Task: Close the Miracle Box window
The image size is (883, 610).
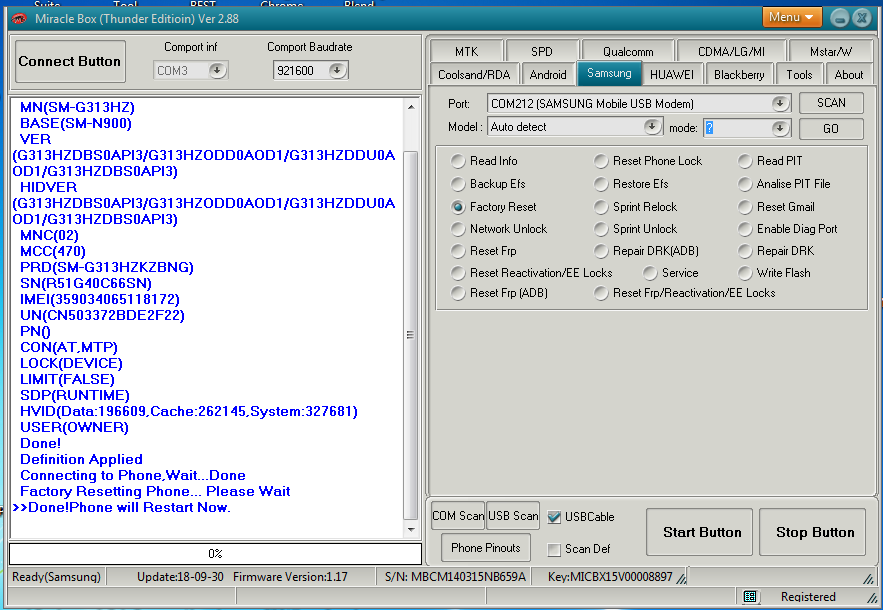Action: (x=862, y=18)
